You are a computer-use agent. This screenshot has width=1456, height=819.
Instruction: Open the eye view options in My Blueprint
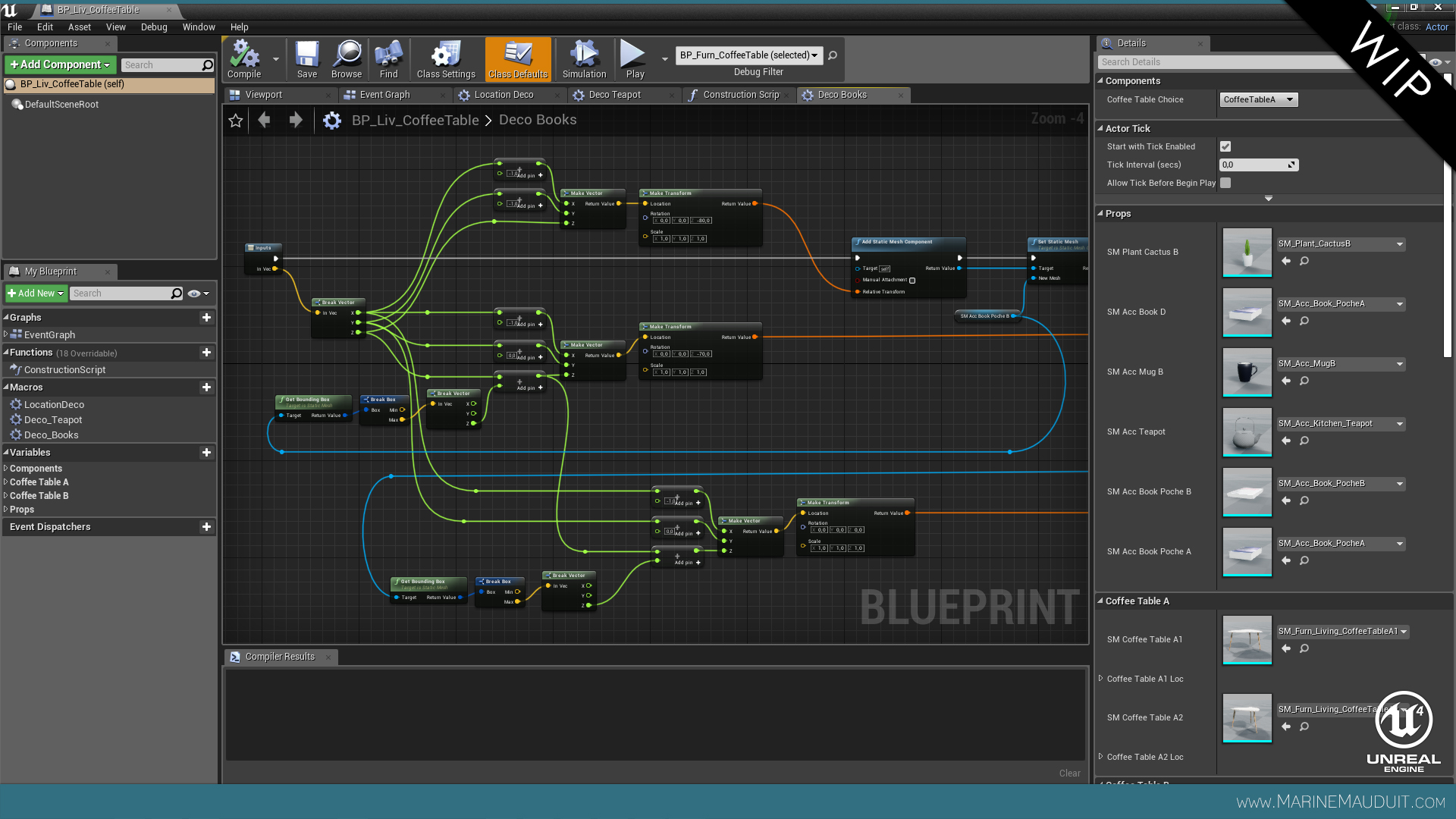tap(198, 293)
